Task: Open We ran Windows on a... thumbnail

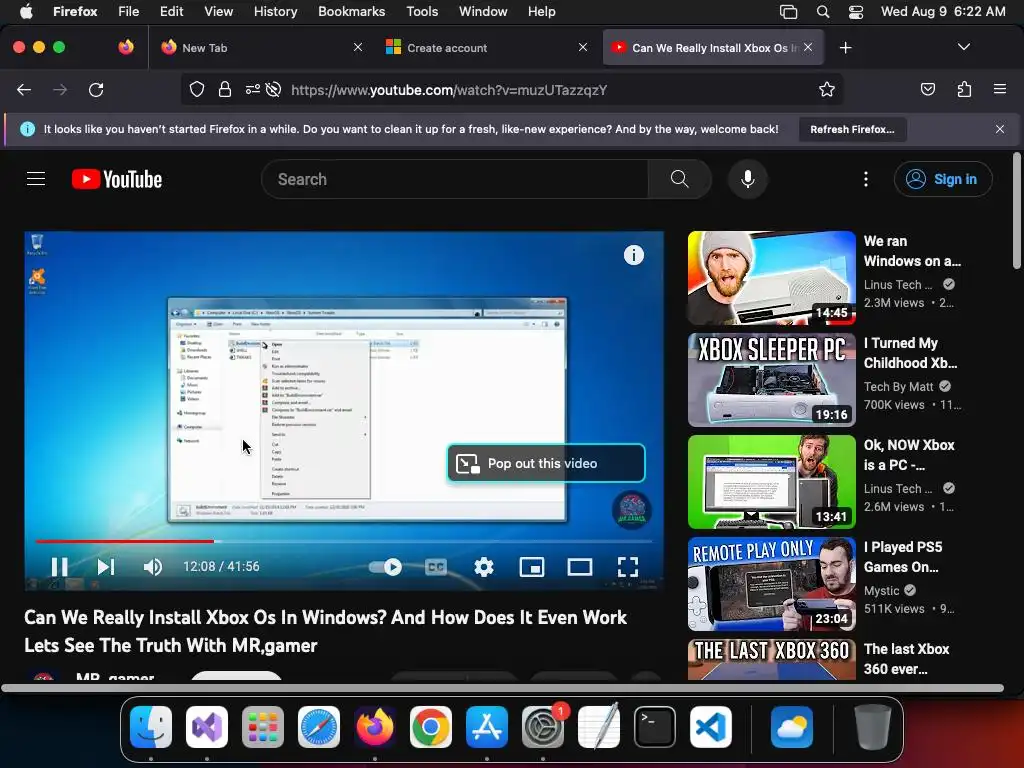Action: [x=771, y=278]
